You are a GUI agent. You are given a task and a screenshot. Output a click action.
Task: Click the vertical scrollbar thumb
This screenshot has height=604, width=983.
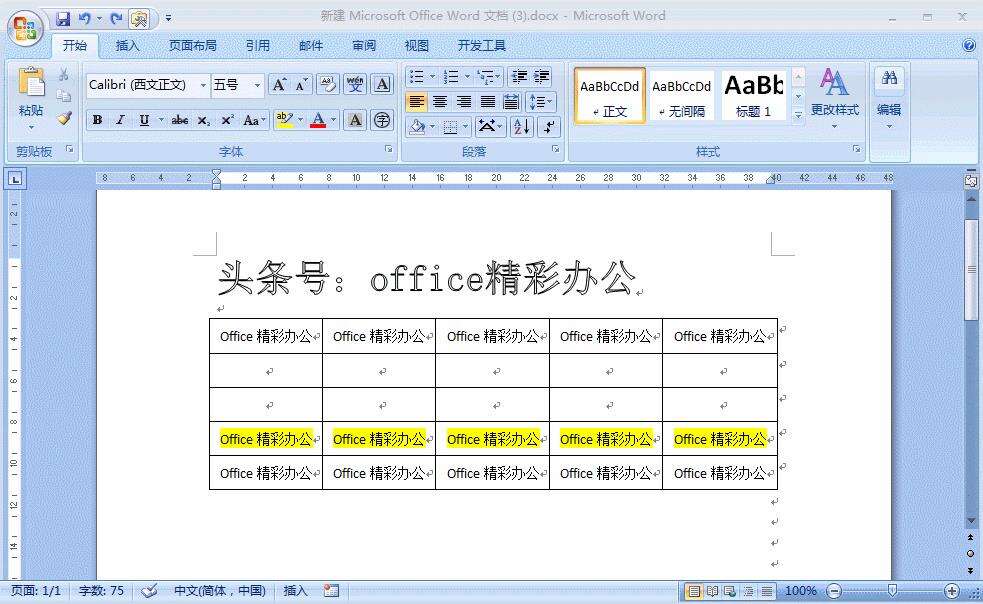(x=971, y=269)
